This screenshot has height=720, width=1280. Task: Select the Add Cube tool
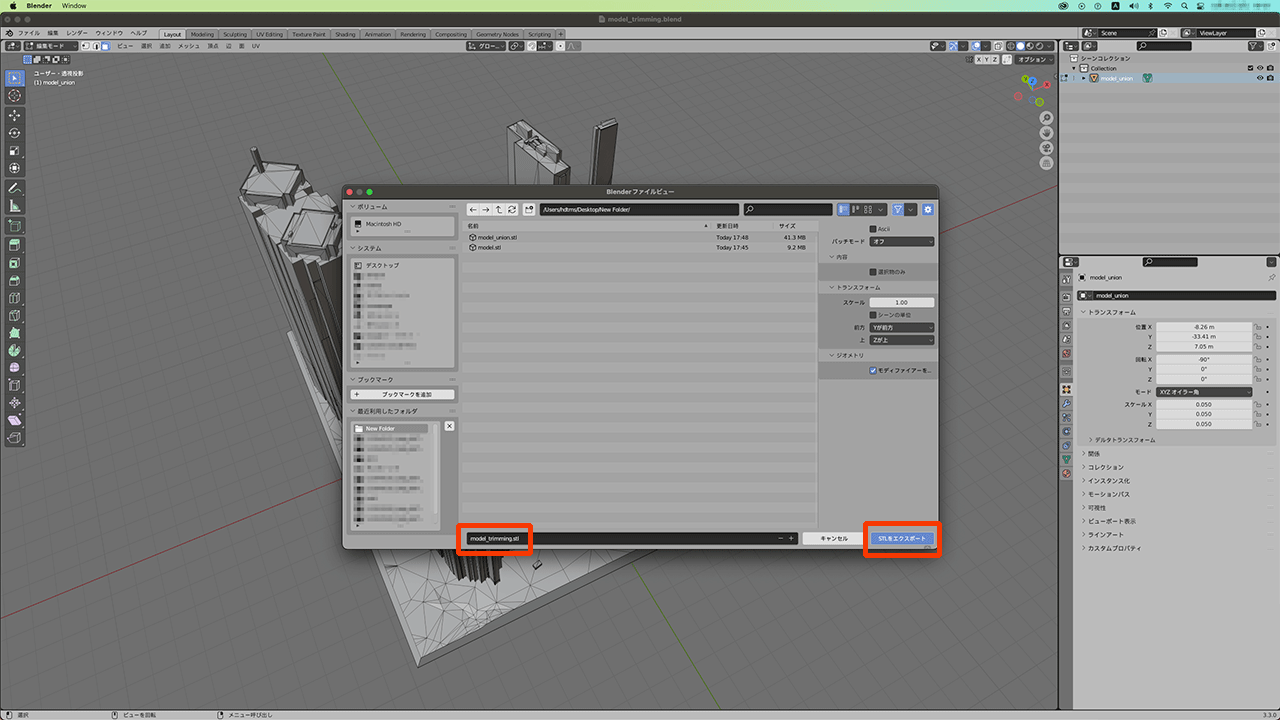pos(15,225)
